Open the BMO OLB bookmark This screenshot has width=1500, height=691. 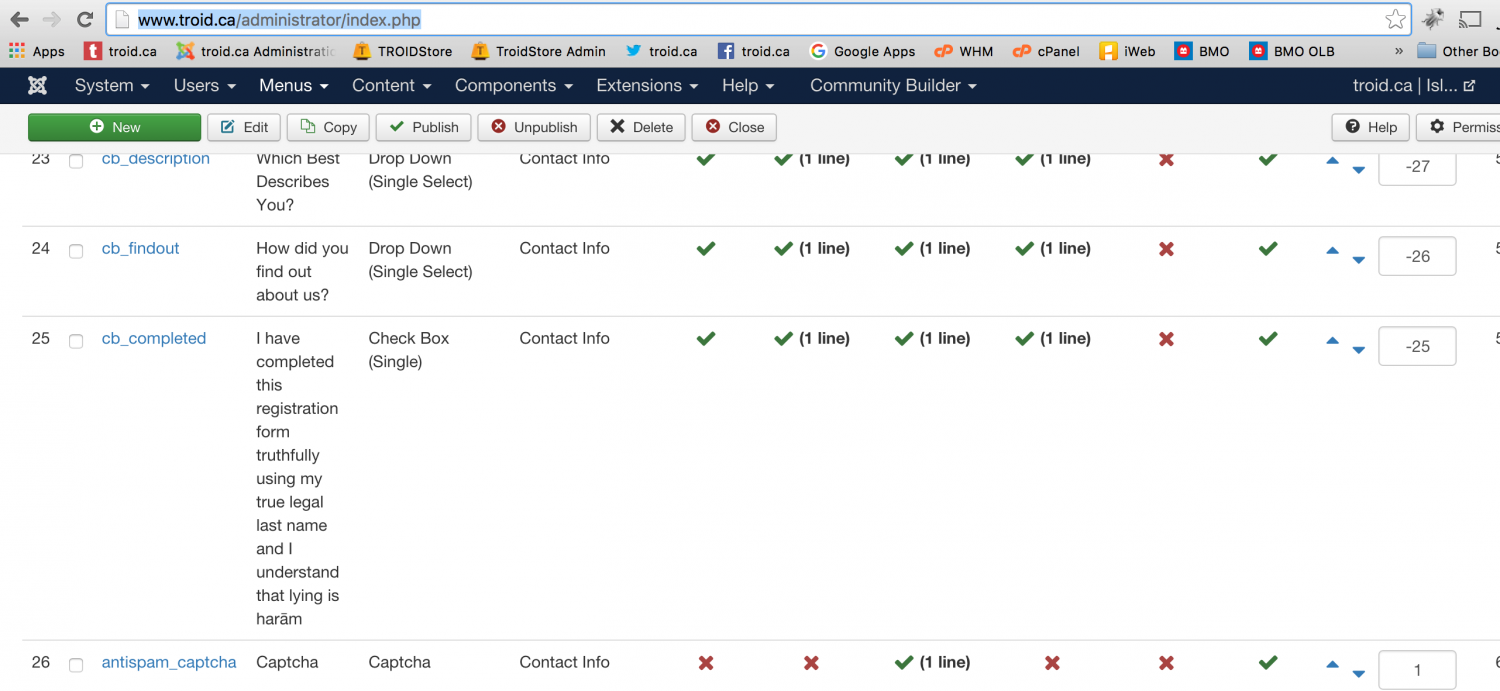pyautogui.click(x=1291, y=51)
